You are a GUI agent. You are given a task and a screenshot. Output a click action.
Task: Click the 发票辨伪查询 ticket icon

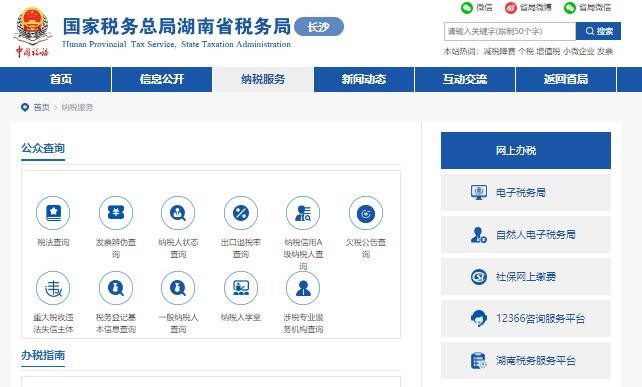(116, 213)
